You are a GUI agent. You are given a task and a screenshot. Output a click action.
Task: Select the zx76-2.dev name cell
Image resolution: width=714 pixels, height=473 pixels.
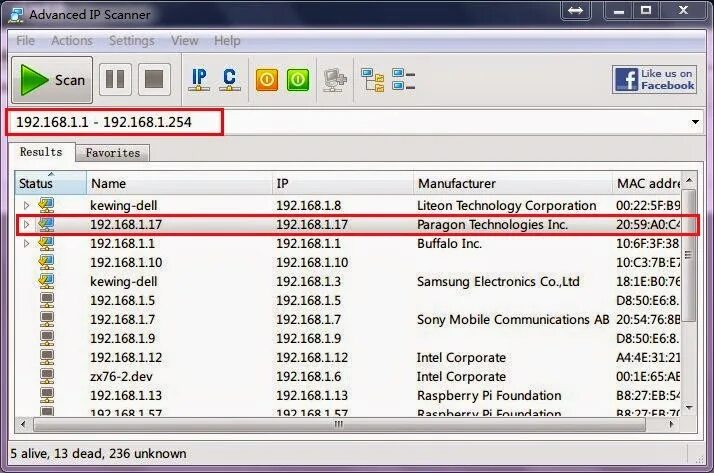121,377
